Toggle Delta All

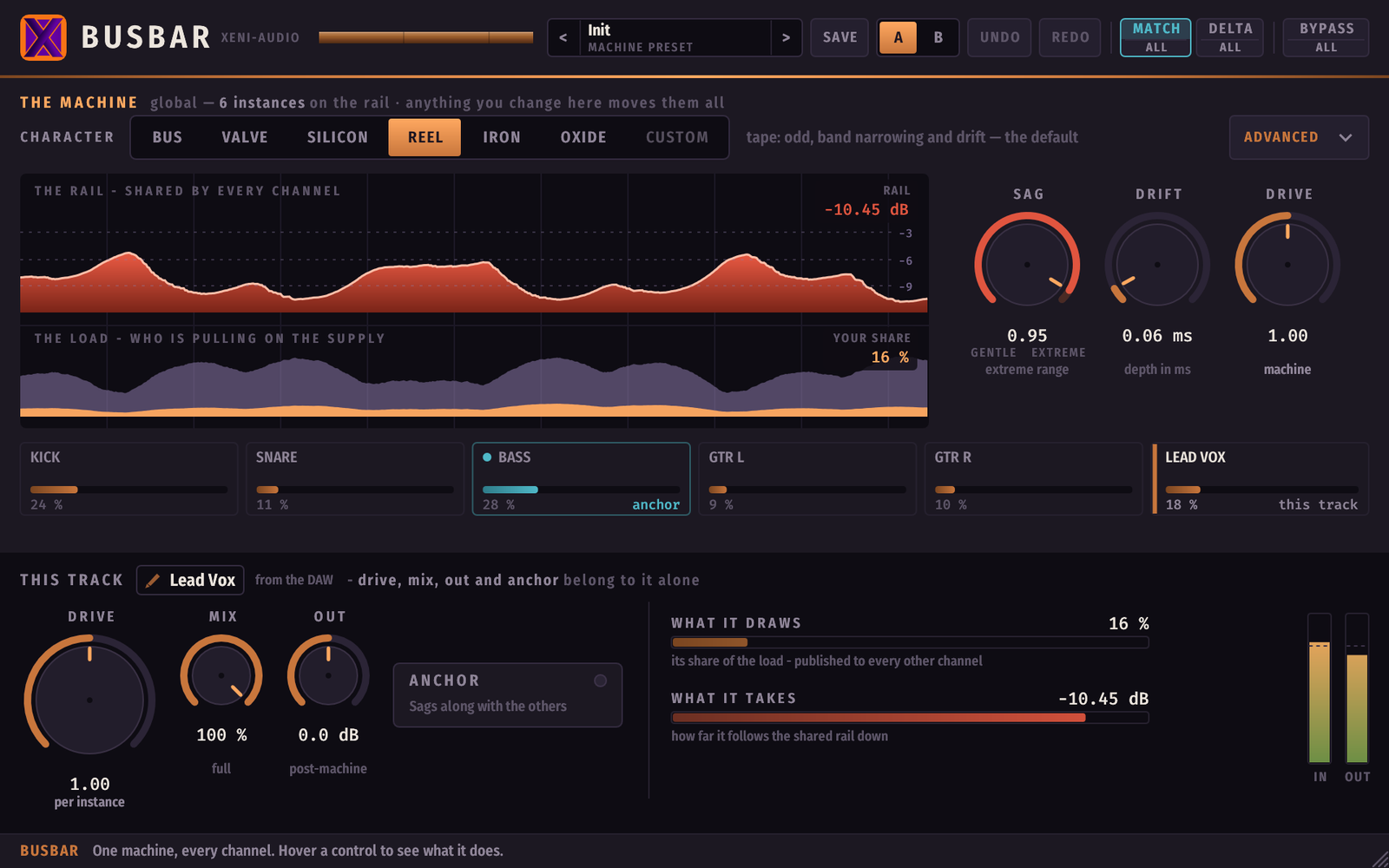[1230, 37]
